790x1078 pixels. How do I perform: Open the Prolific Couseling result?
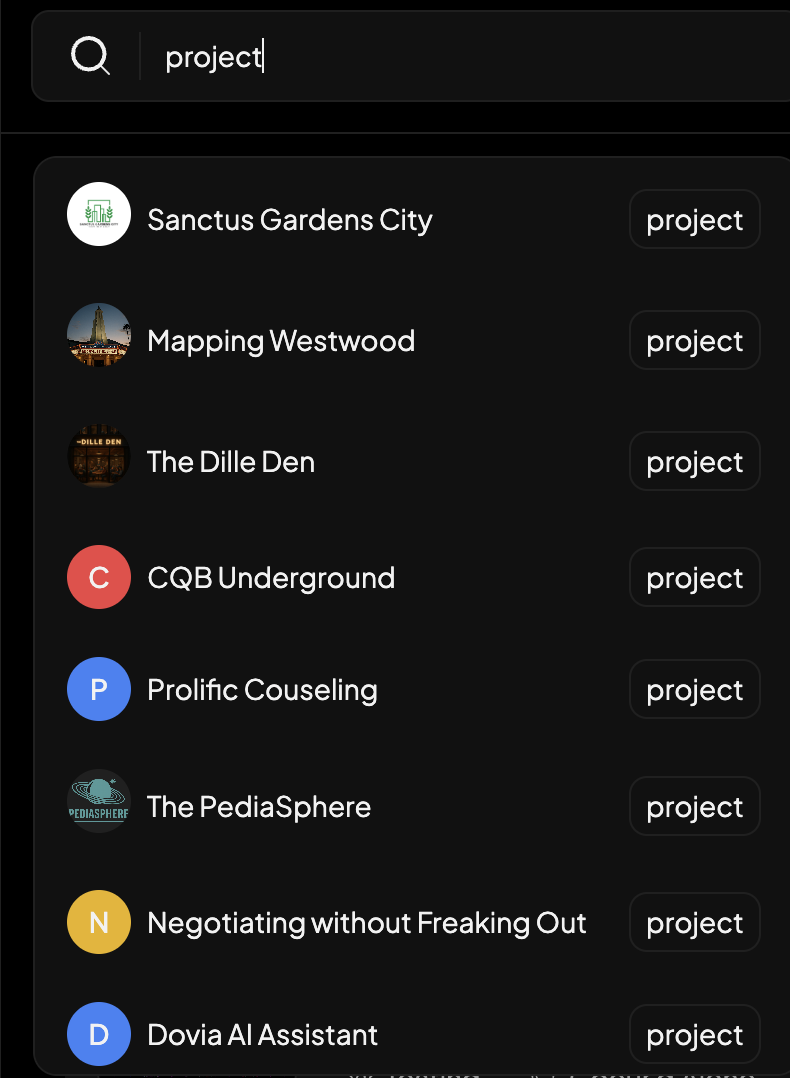262,690
